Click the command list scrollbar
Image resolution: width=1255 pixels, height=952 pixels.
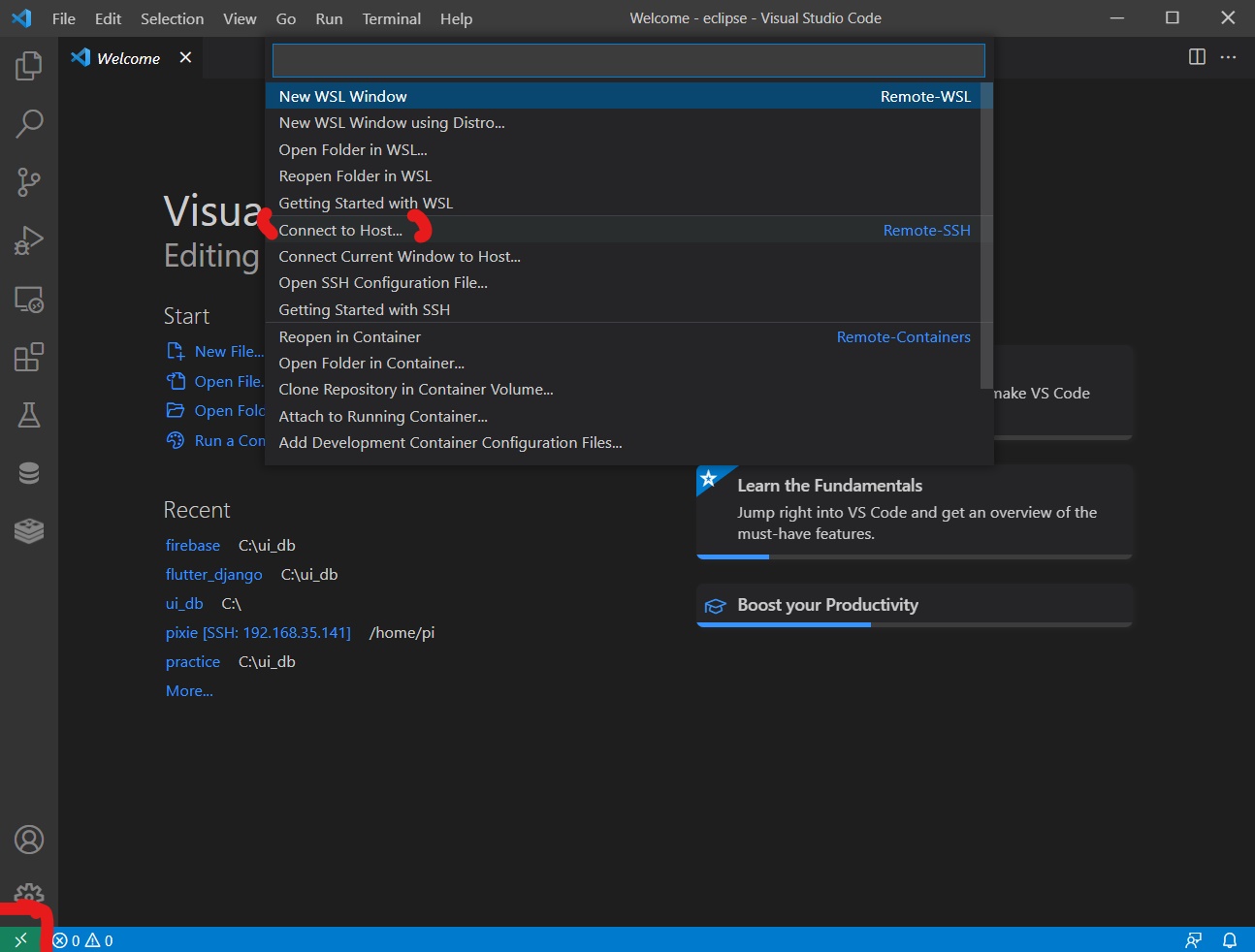(986, 236)
